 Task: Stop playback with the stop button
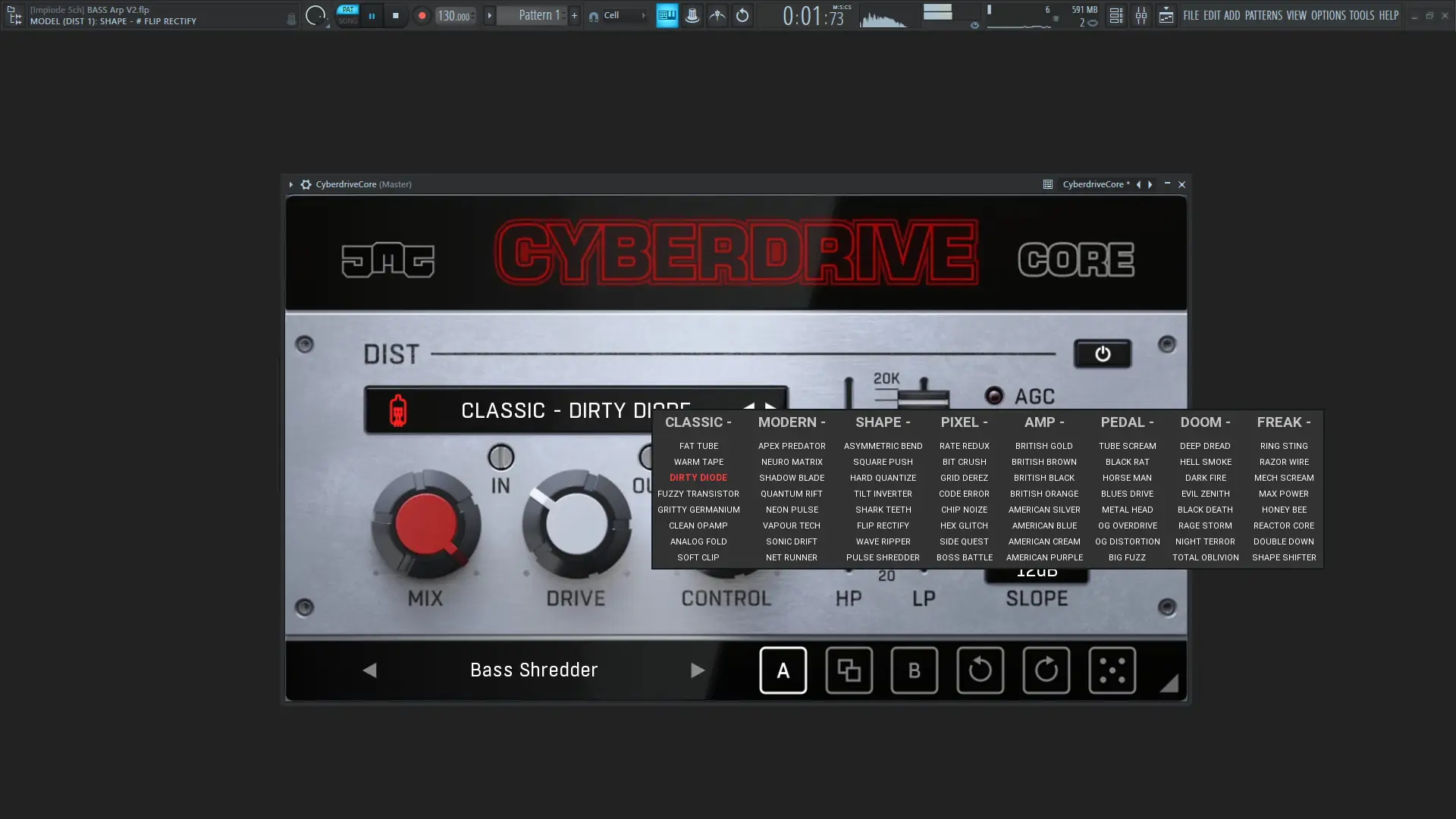pos(395,15)
